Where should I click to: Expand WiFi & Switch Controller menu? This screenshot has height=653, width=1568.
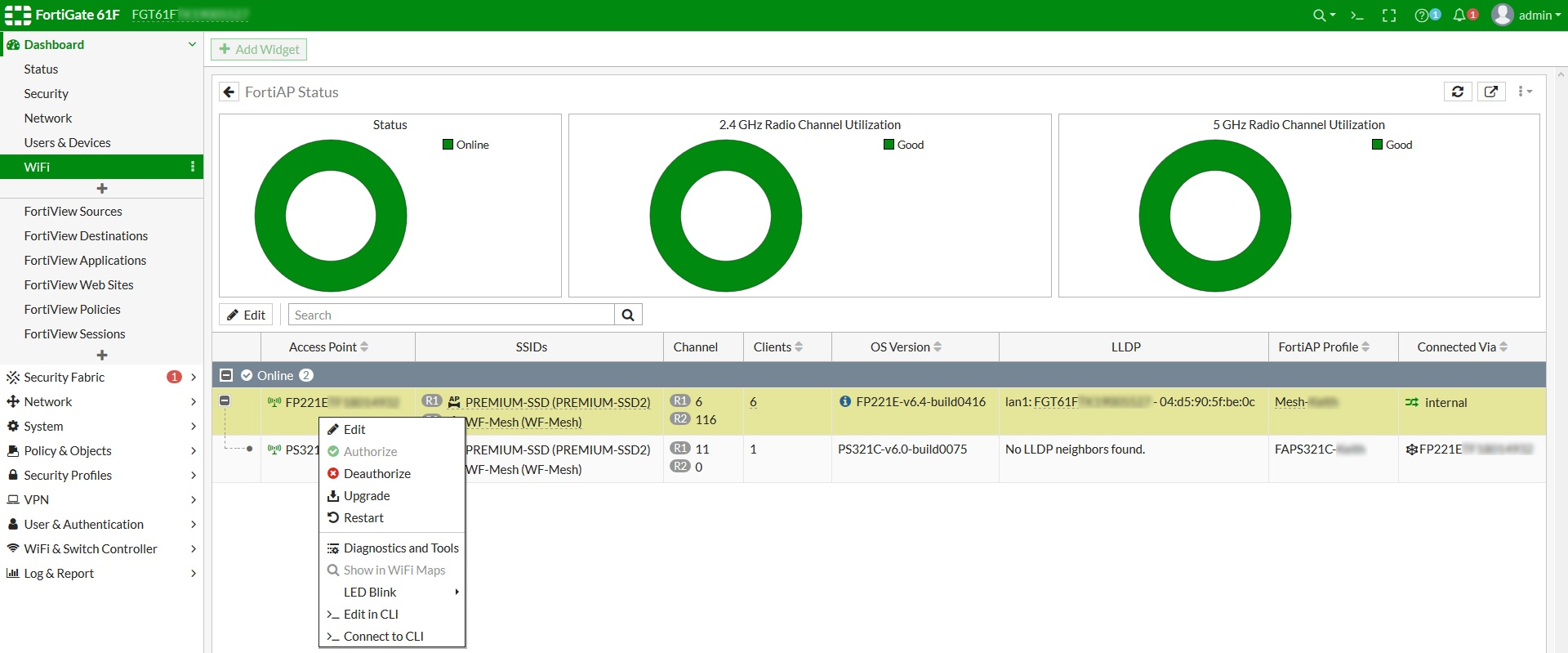pos(194,548)
